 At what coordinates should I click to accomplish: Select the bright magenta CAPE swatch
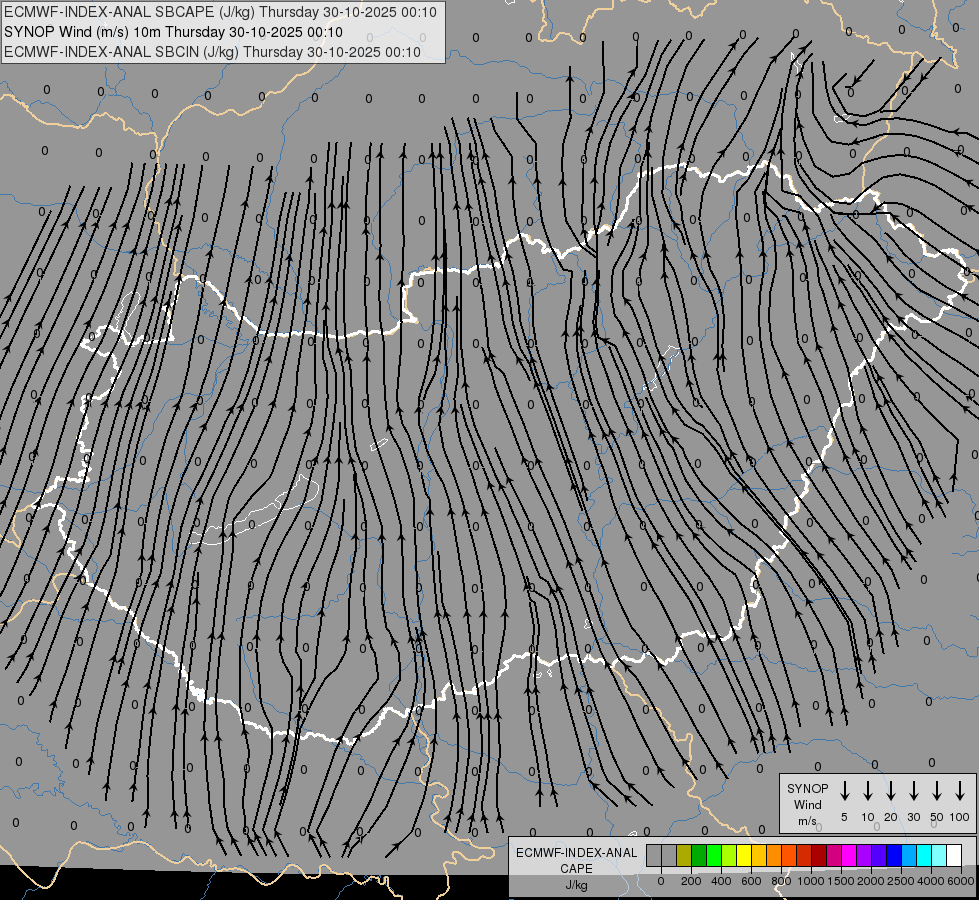click(849, 855)
